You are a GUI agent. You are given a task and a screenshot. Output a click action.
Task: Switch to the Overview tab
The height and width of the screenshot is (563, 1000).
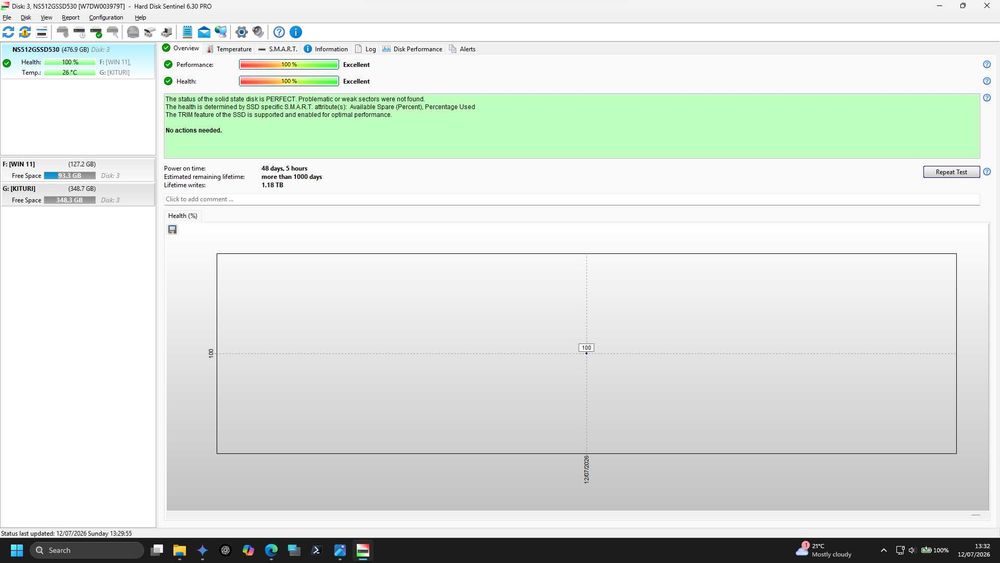pyautogui.click(x=180, y=48)
